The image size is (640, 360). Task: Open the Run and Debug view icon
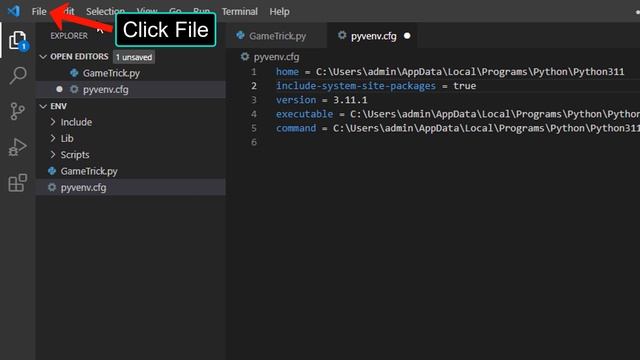[18, 147]
